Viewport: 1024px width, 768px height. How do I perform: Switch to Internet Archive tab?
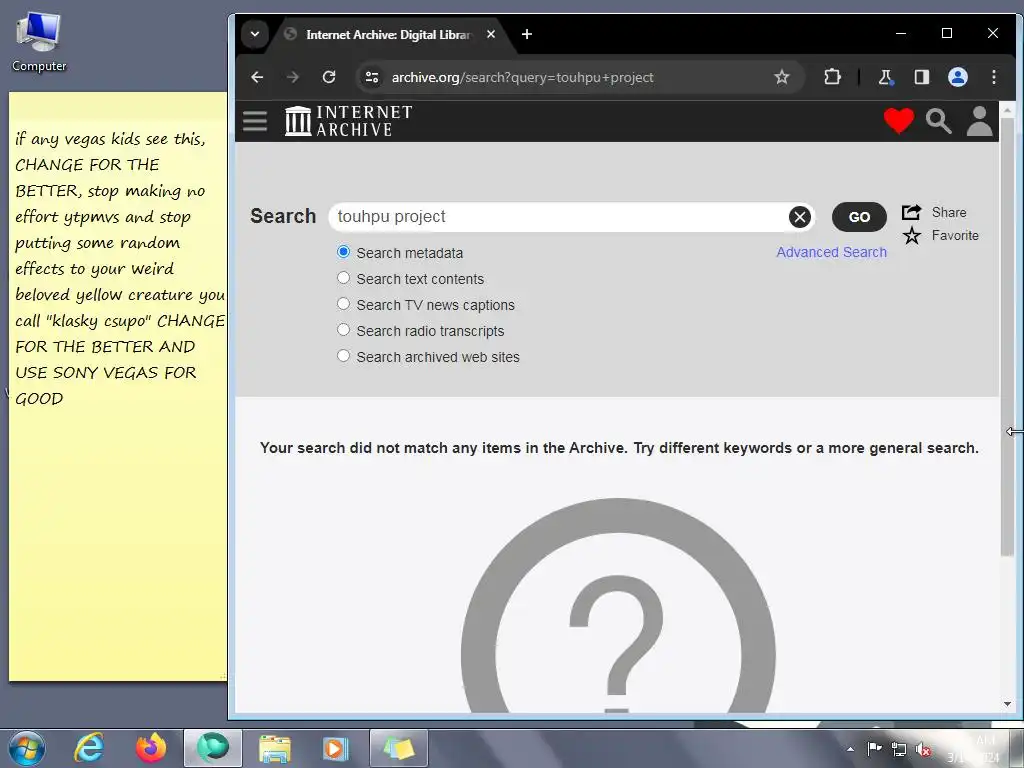(x=388, y=35)
